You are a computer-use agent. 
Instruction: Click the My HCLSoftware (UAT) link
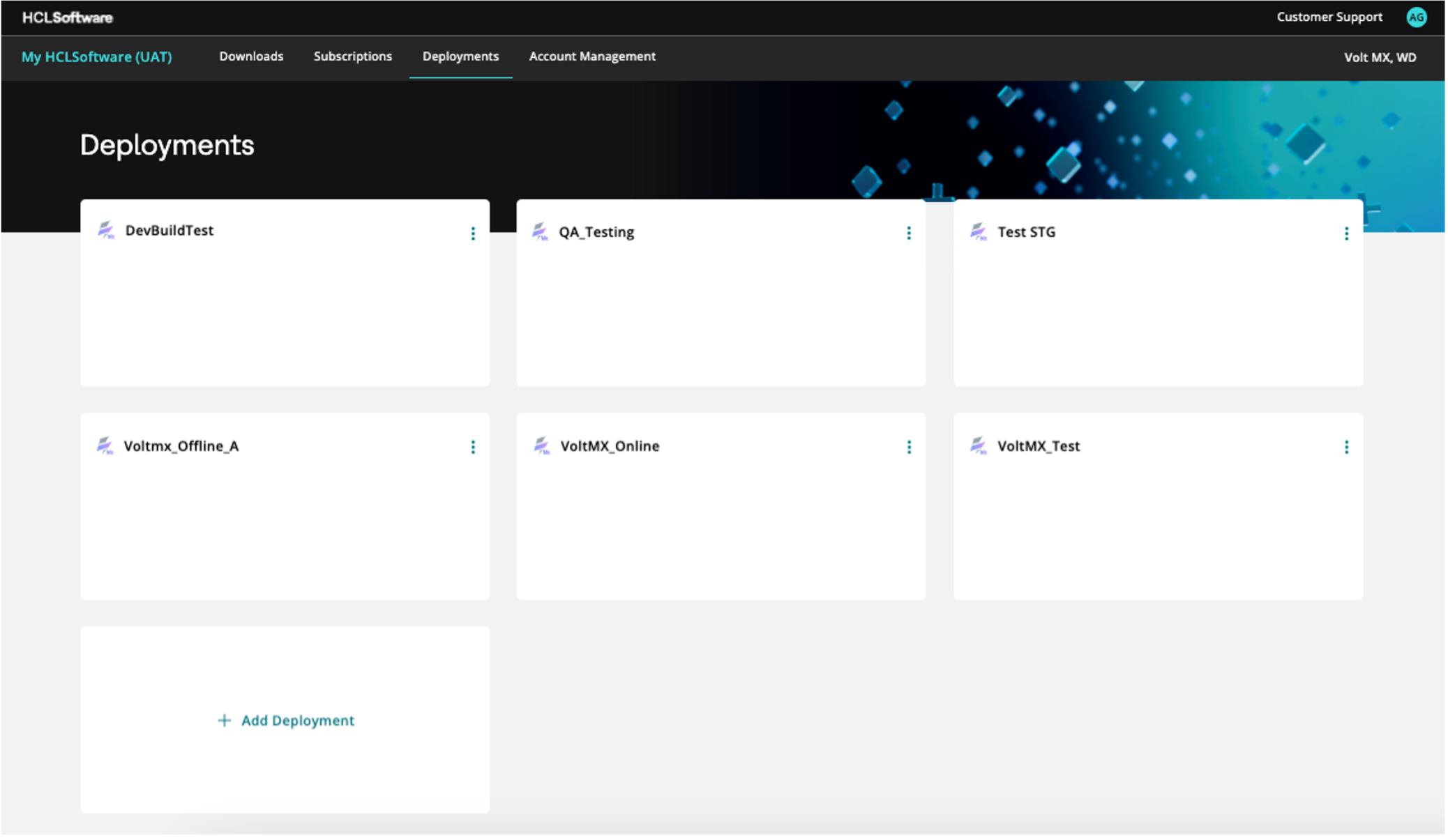tap(96, 57)
